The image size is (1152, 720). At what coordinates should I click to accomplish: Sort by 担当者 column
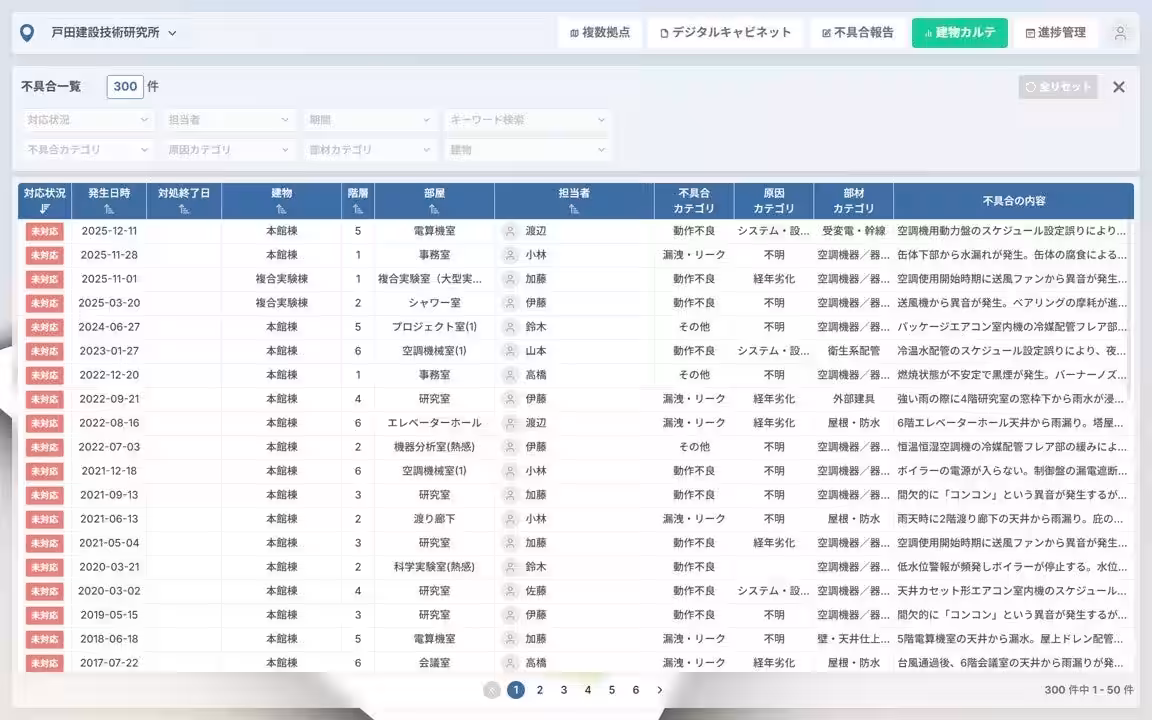click(574, 209)
